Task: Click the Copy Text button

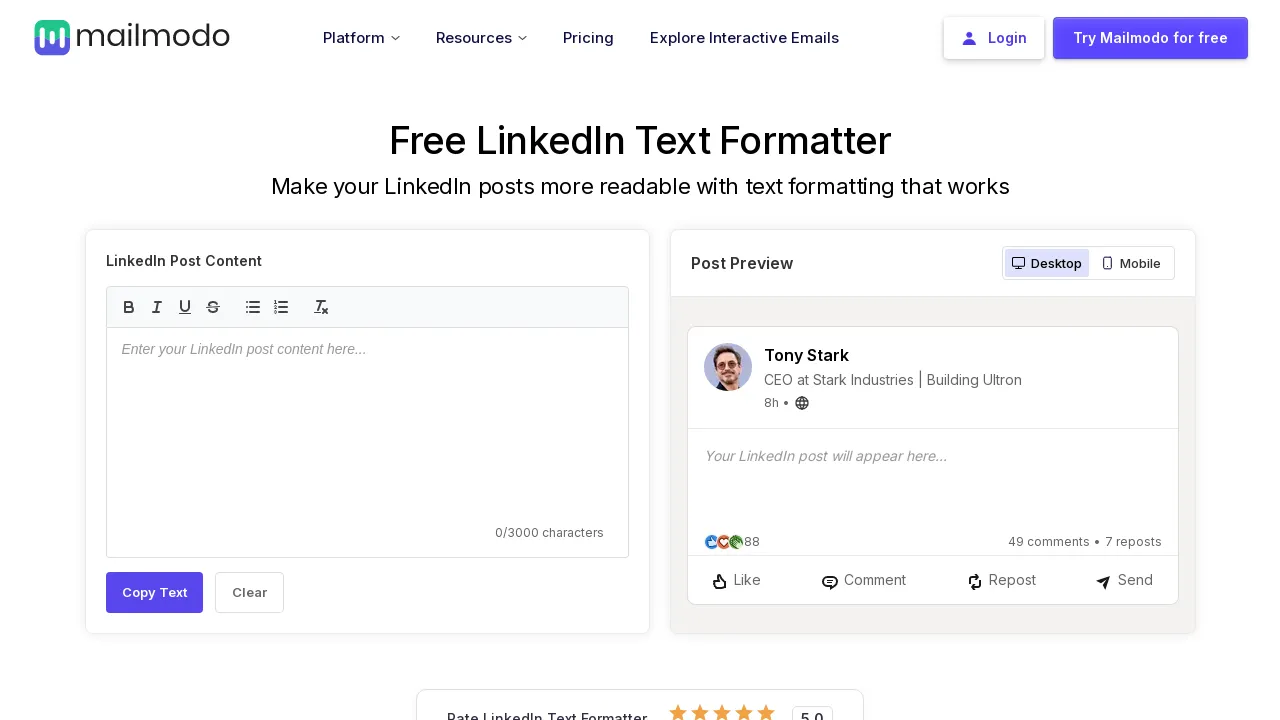Action: (154, 592)
